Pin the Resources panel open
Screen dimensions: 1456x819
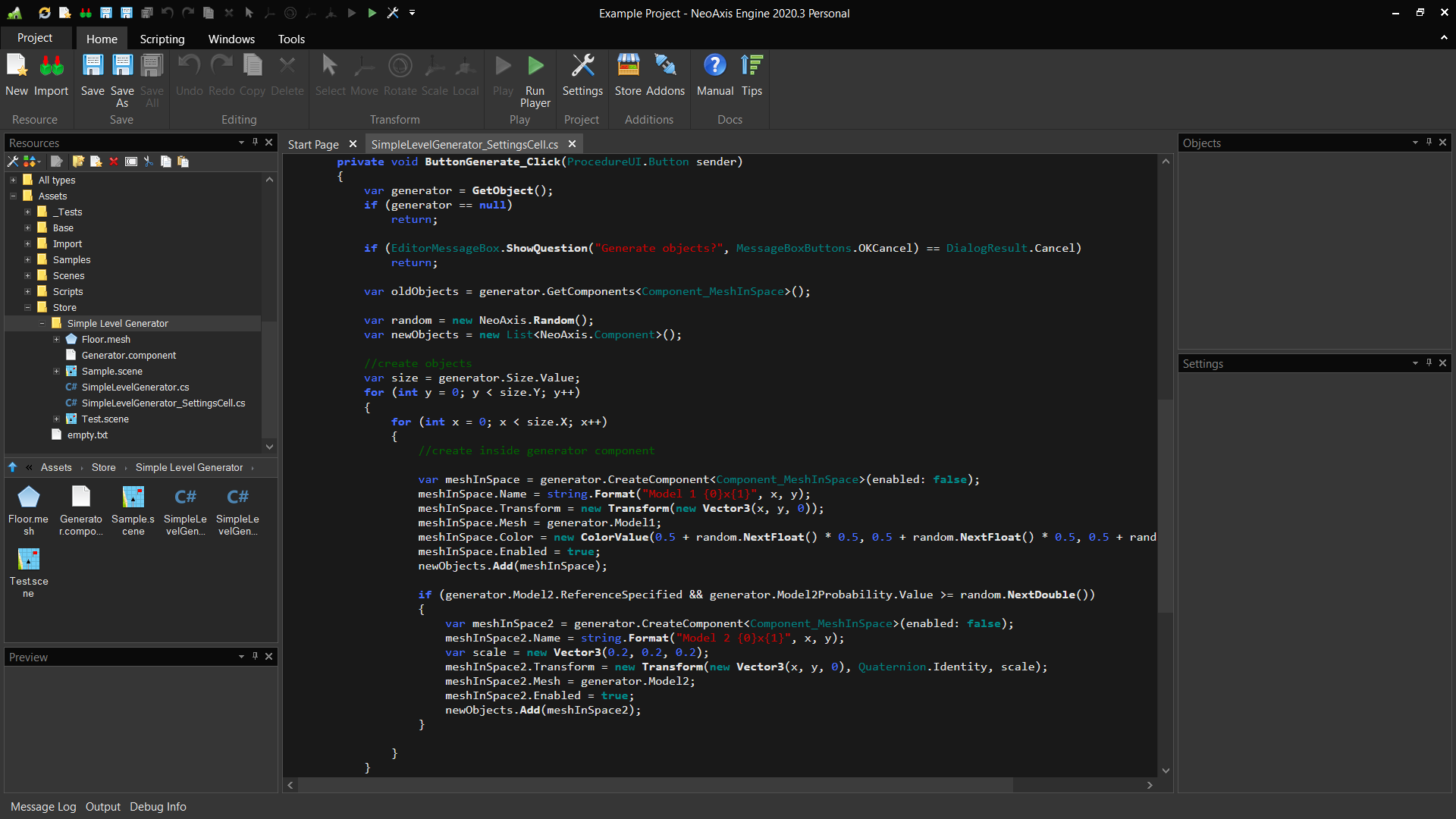point(255,142)
